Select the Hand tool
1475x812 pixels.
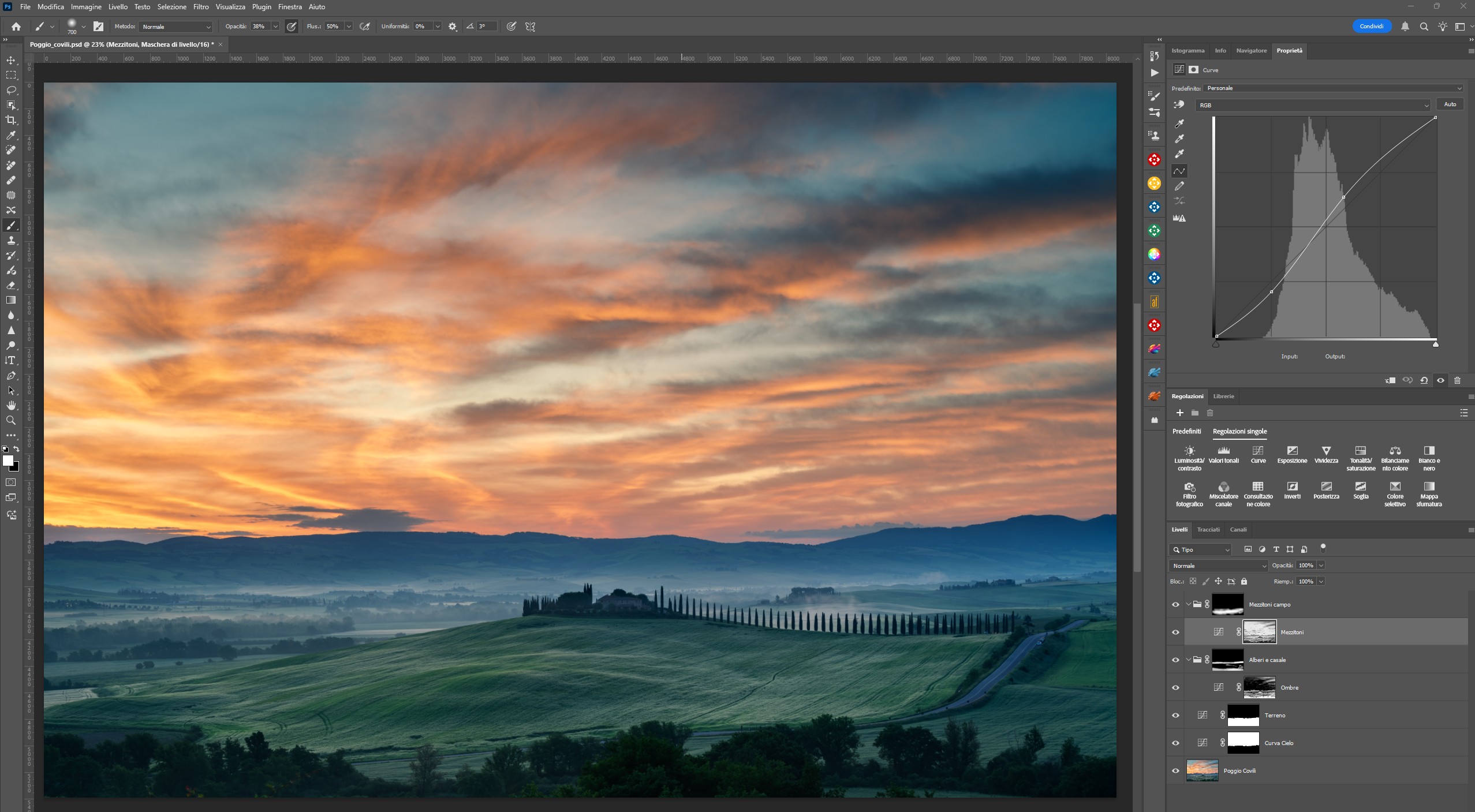(11, 405)
